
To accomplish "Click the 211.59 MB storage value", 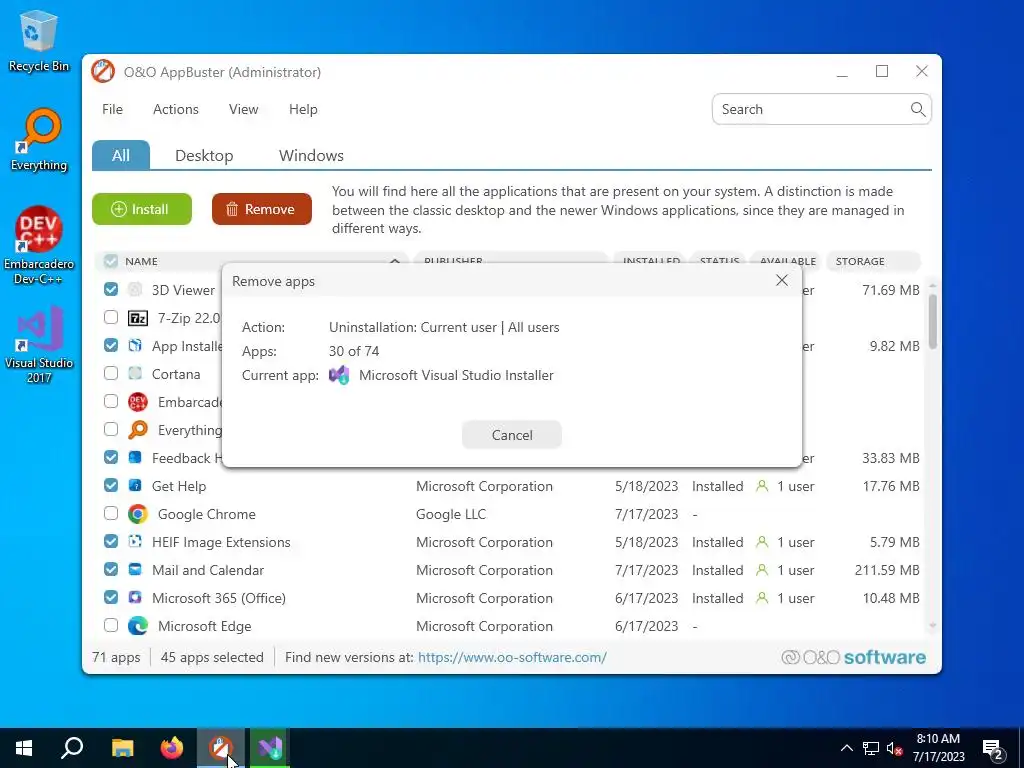I will pos(887,570).
